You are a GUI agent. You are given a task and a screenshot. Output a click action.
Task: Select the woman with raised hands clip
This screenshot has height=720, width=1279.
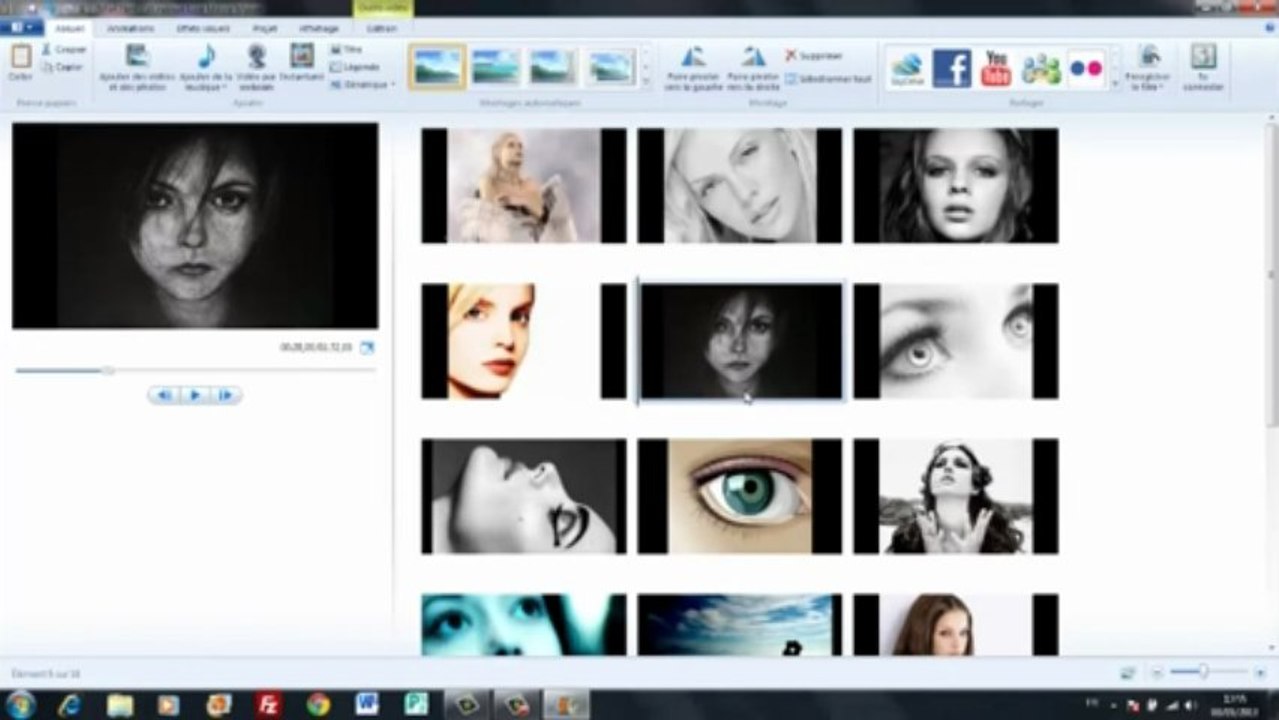click(x=956, y=496)
